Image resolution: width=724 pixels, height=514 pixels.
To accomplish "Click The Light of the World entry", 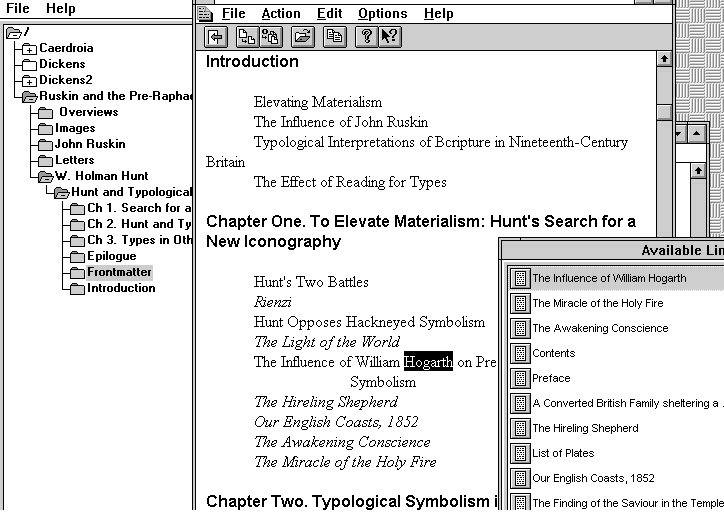I will [x=327, y=342].
